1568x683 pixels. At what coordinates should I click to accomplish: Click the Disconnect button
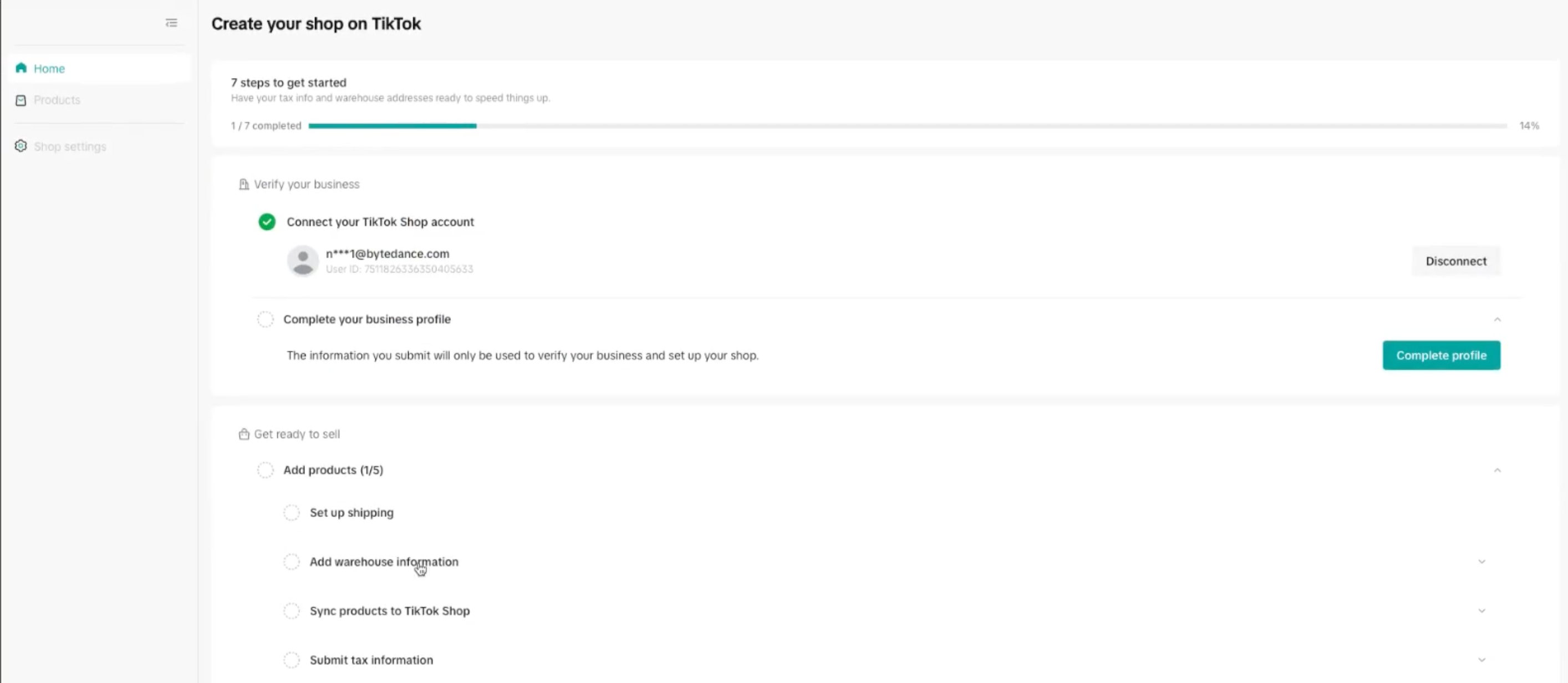coord(1455,261)
